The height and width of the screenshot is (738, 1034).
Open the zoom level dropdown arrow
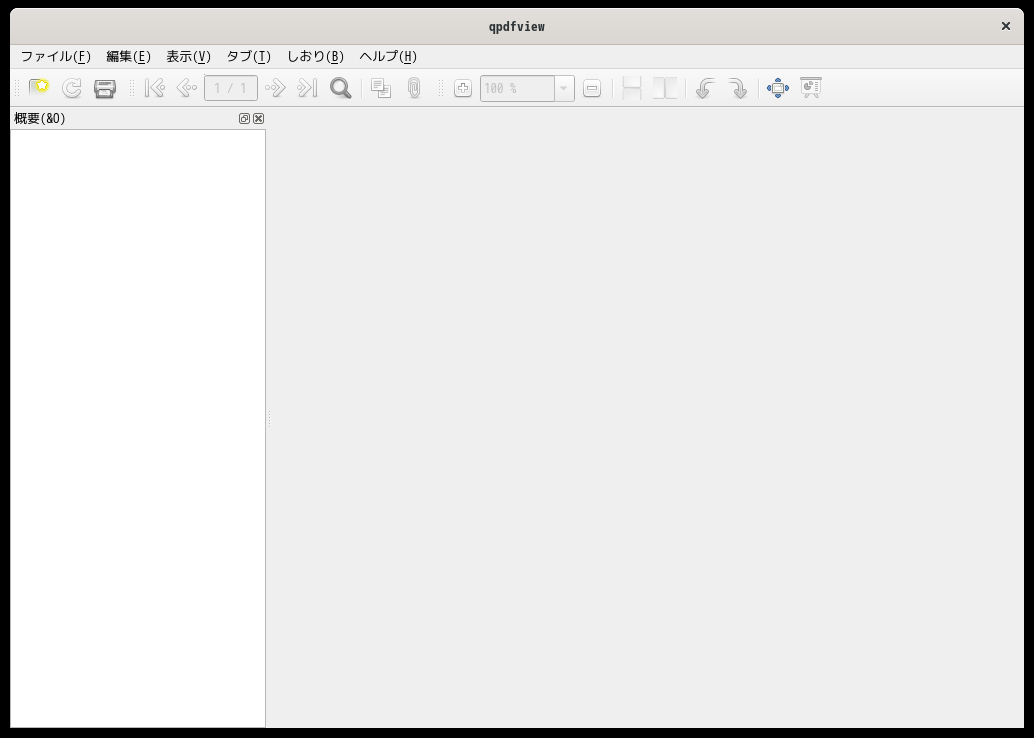tap(564, 88)
